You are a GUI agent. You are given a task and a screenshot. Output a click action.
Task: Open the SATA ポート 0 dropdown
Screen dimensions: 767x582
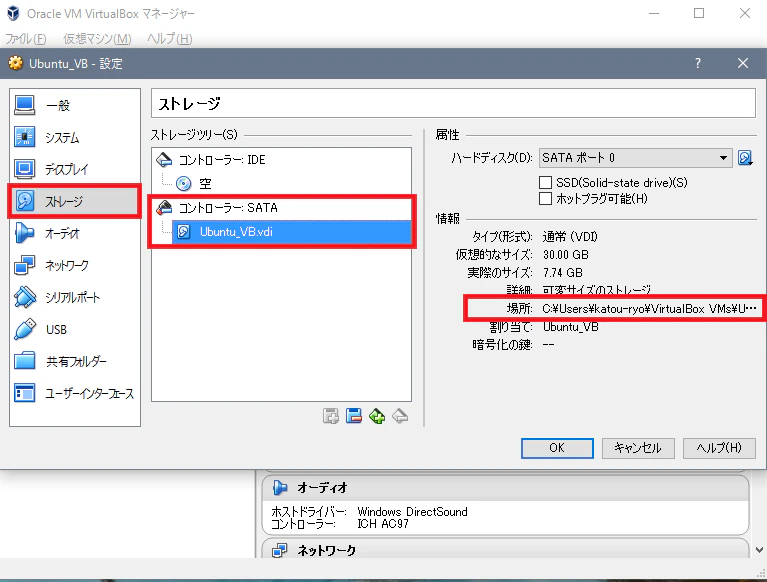(635, 158)
